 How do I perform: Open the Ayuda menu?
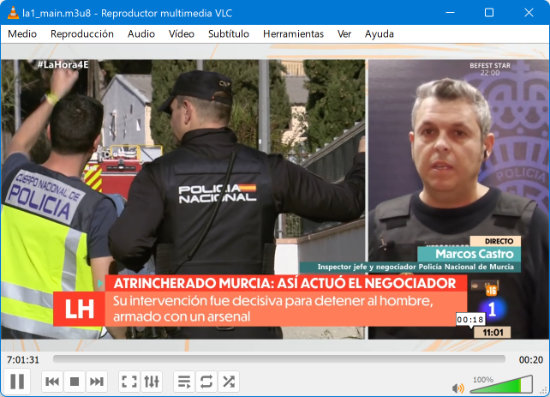click(x=379, y=34)
